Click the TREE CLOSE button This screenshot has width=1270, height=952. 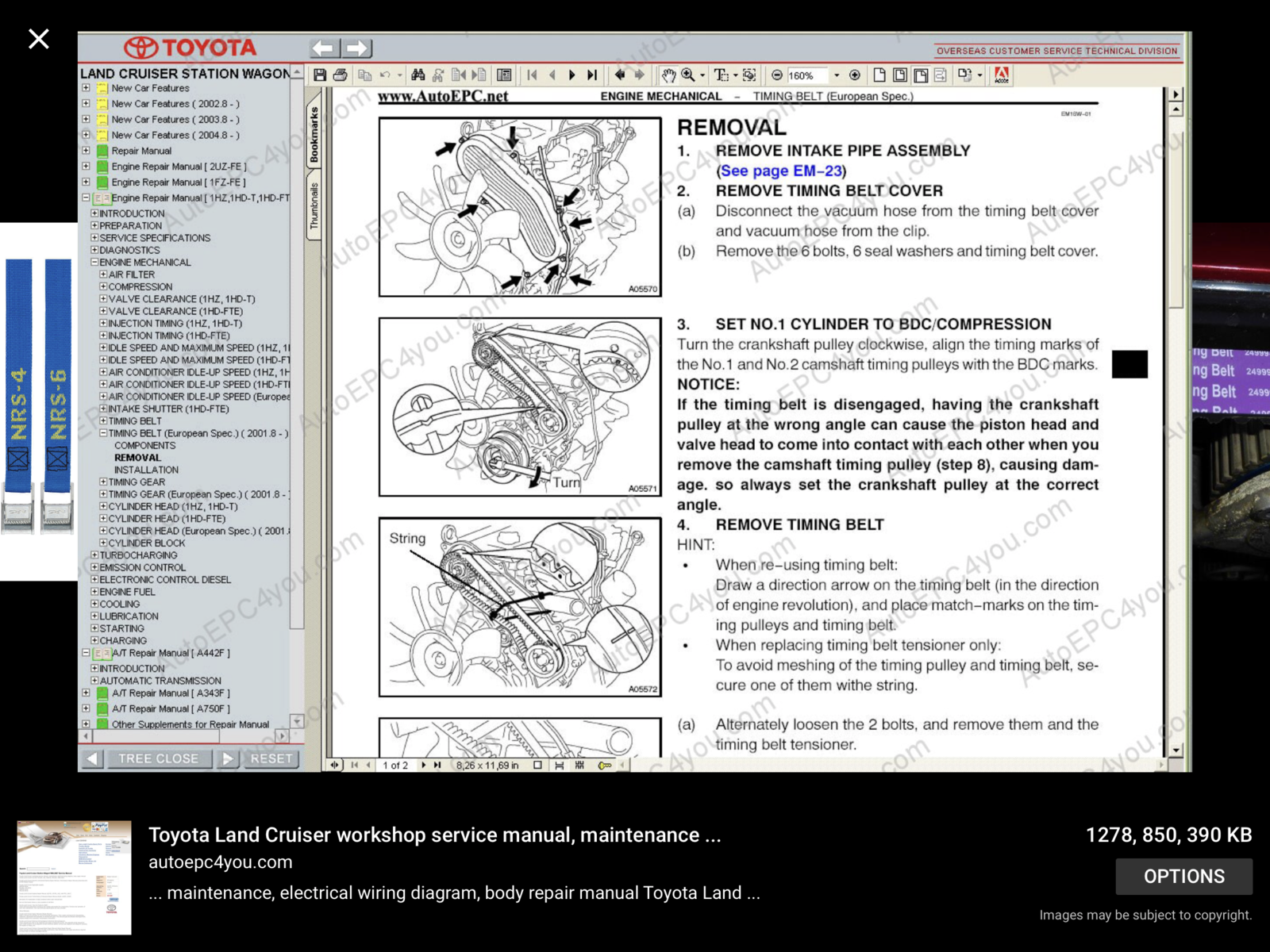tap(159, 758)
